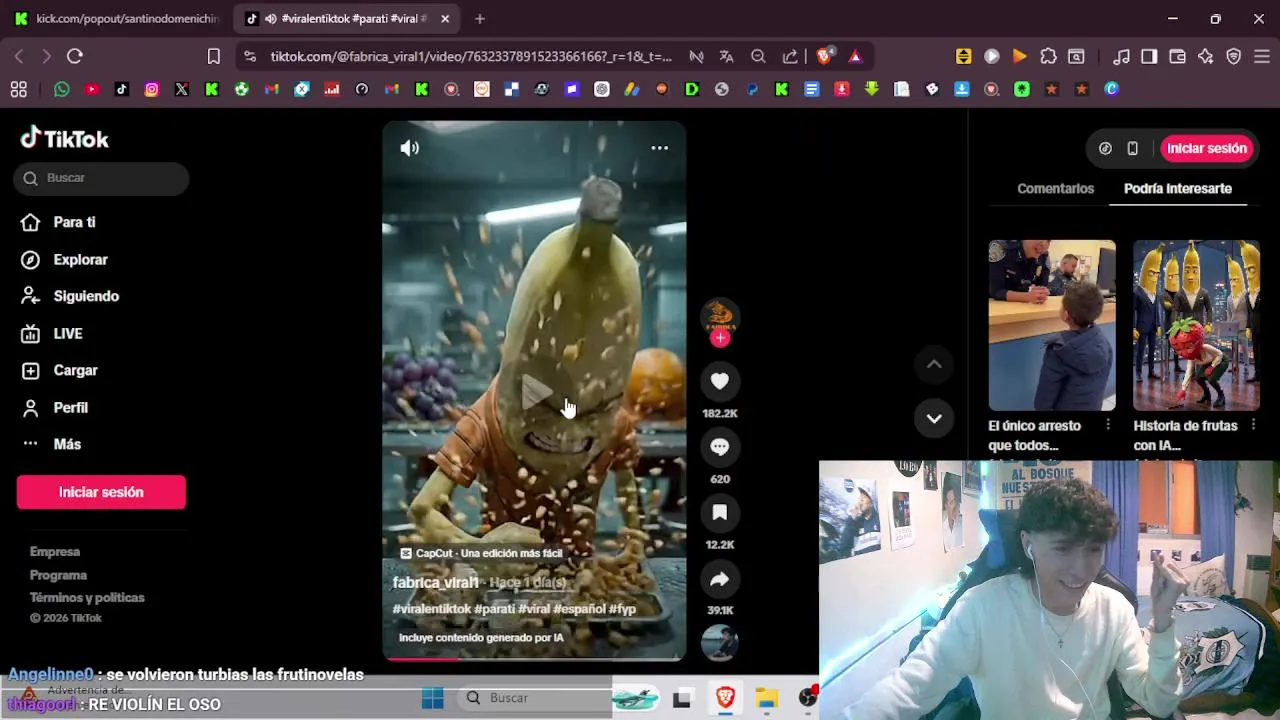The height and width of the screenshot is (720, 1280).
Task: Bookmark this page in the browser toolbar
Action: click(213, 56)
